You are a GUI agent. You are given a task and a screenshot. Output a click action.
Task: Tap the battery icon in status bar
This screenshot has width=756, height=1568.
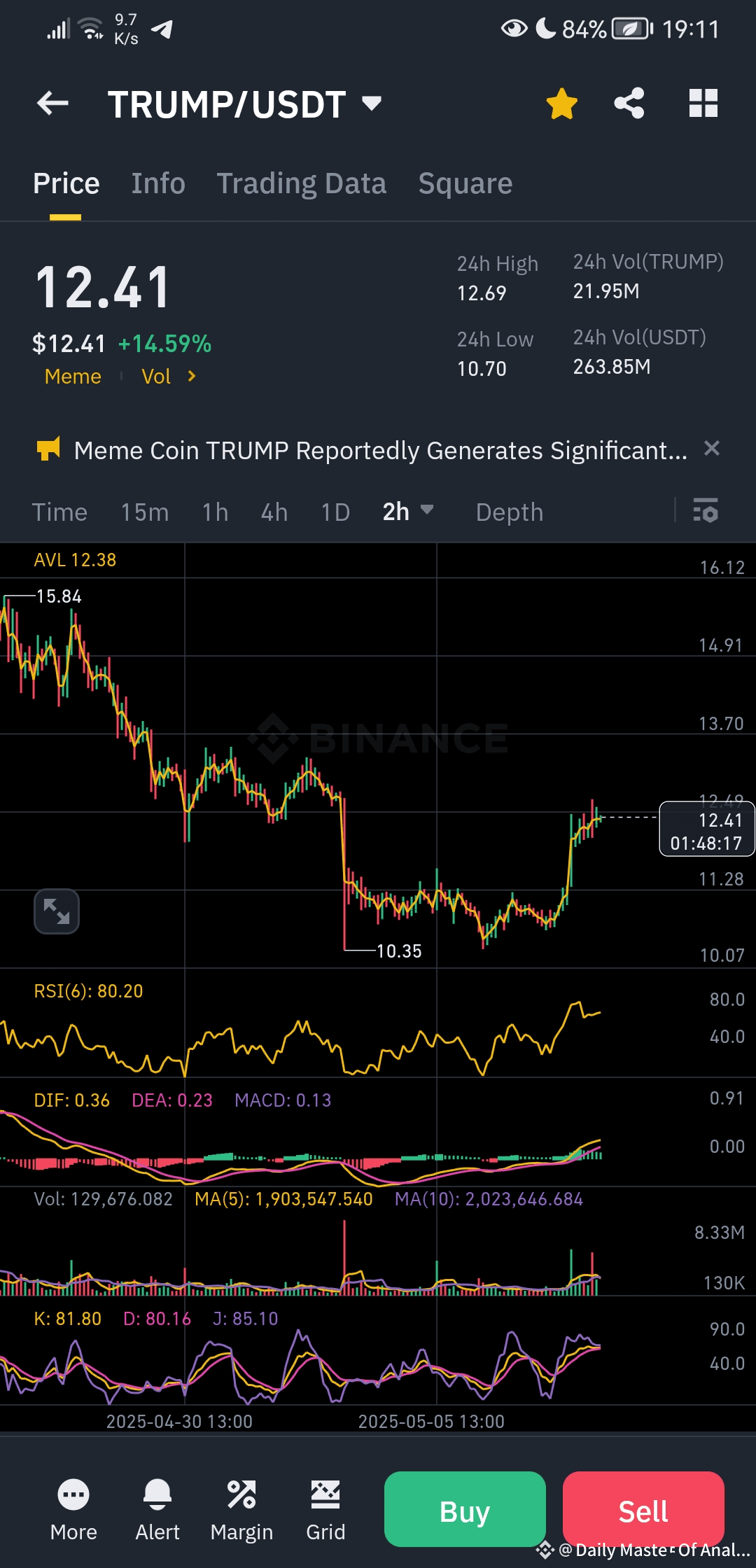pos(633,29)
